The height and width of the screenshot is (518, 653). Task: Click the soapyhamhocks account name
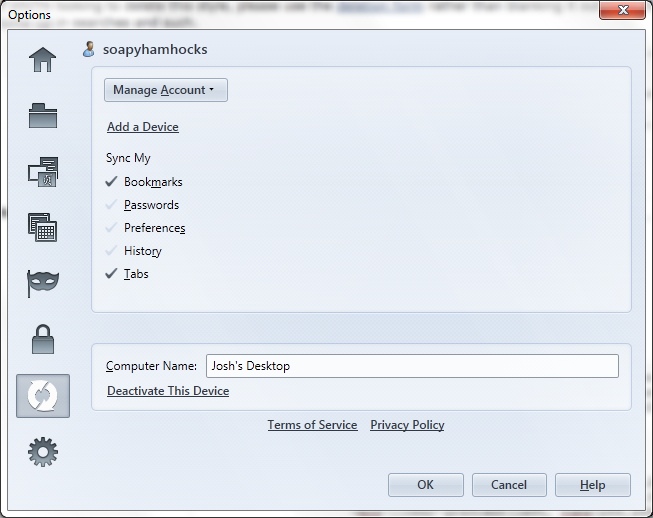tap(155, 49)
